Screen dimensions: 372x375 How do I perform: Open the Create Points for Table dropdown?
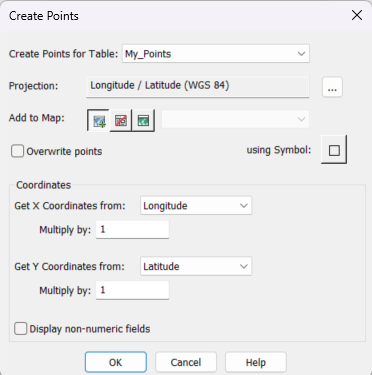216,54
